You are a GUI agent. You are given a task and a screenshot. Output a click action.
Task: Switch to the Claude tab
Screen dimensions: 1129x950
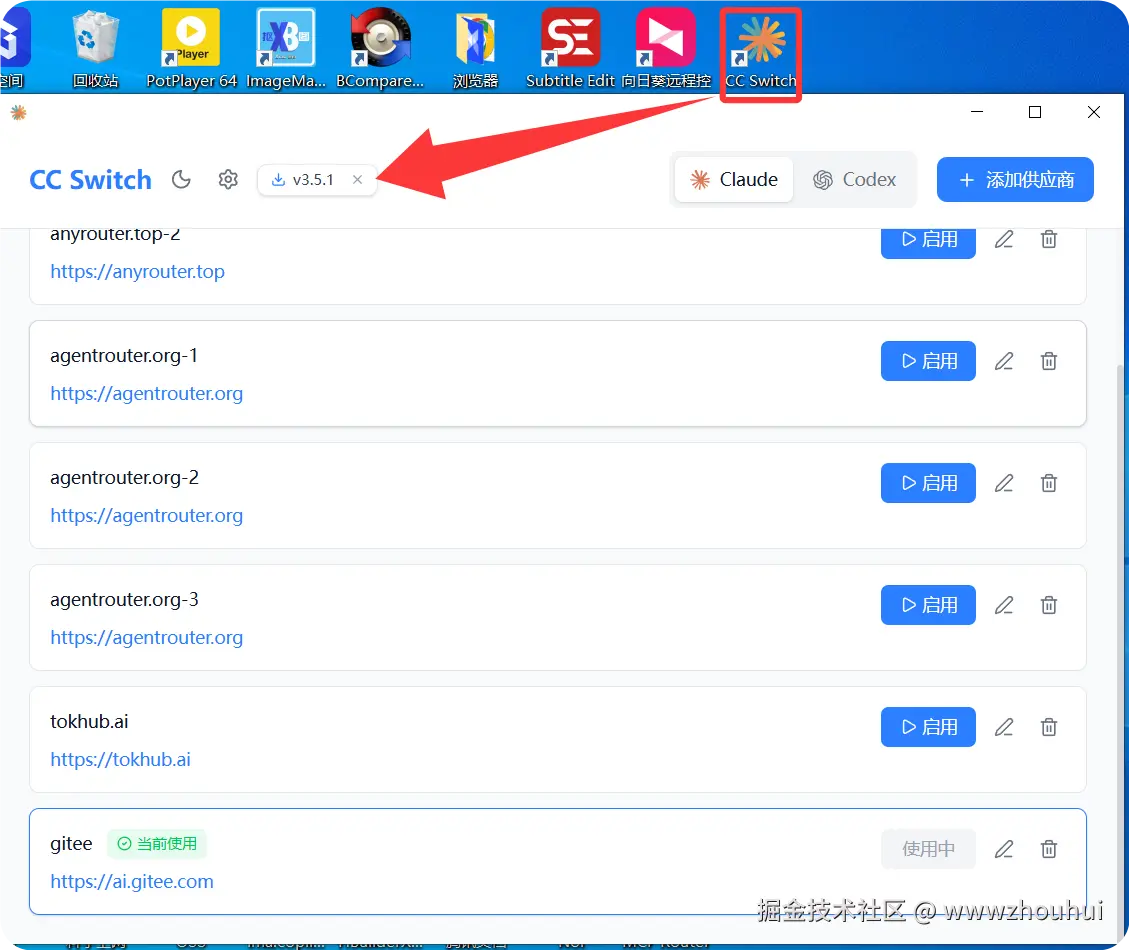[x=734, y=179]
